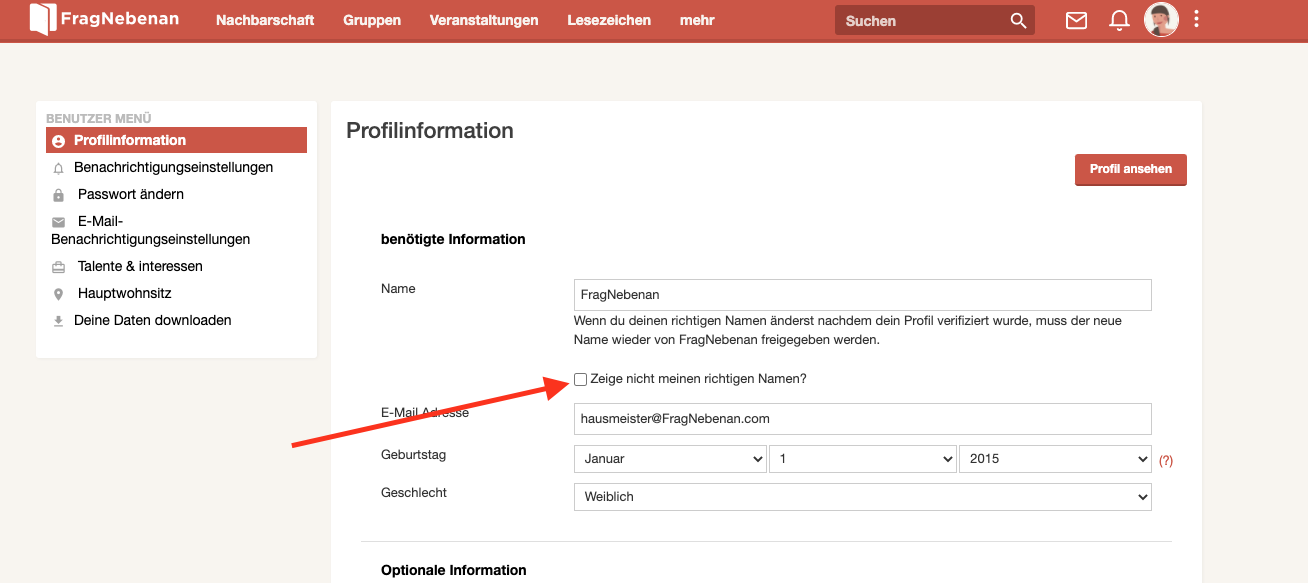
Task: Click the download icon for Deine Daten
Action: (x=58, y=321)
